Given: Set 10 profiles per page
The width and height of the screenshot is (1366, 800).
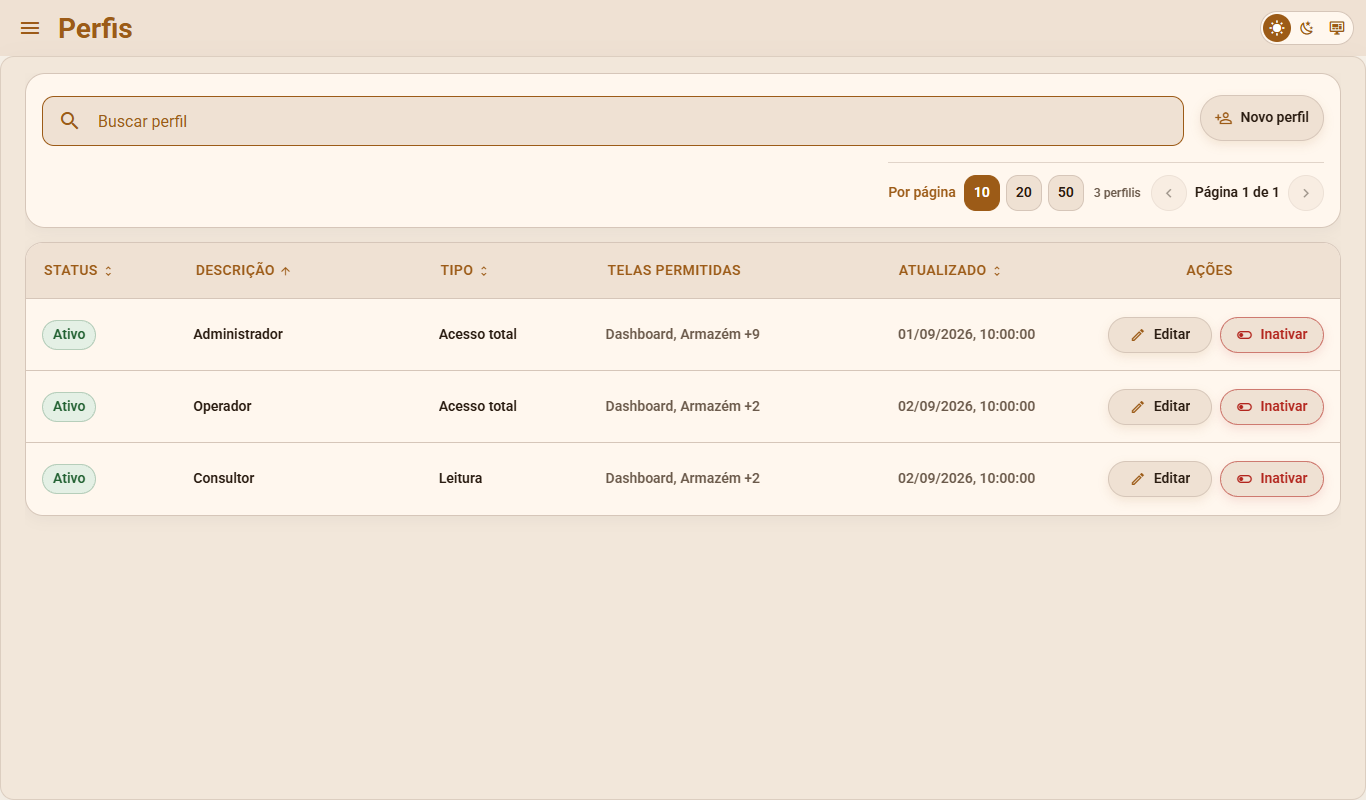Looking at the screenshot, I should [982, 193].
